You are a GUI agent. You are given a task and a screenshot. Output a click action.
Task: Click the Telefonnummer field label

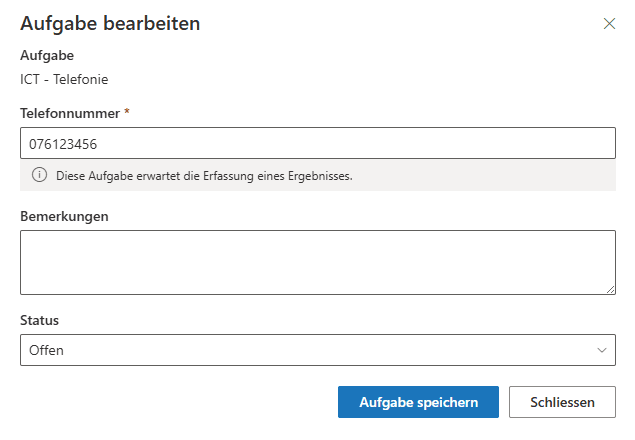pyautogui.click(x=70, y=113)
